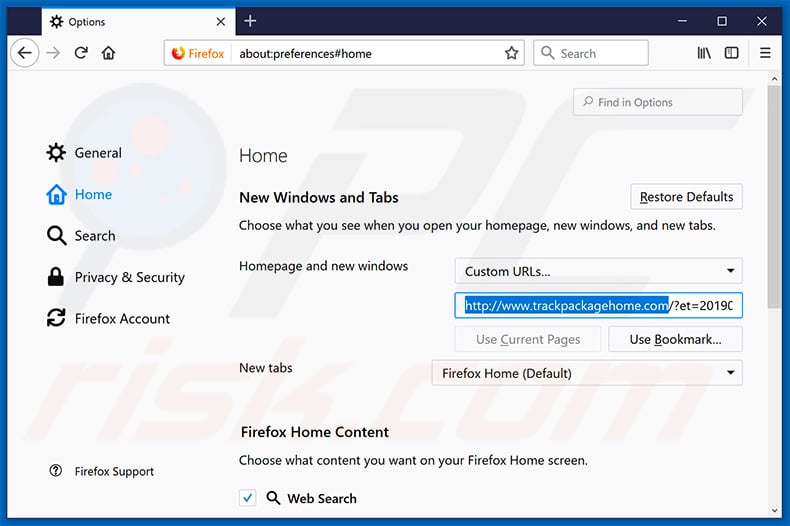Viewport: 790px width, 526px height.
Task: Click the address bar URL text
Action: [x=305, y=53]
